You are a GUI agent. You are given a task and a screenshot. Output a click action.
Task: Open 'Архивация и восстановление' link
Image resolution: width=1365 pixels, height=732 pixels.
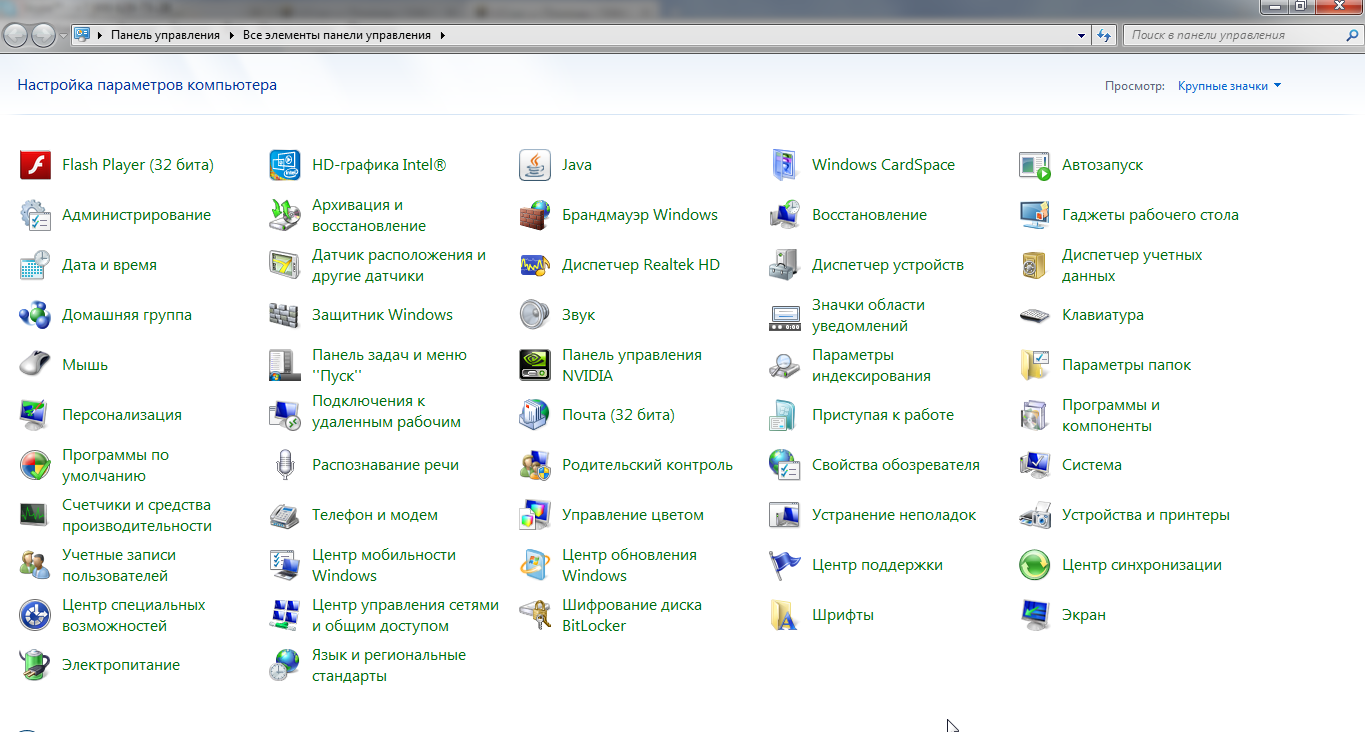(369, 215)
